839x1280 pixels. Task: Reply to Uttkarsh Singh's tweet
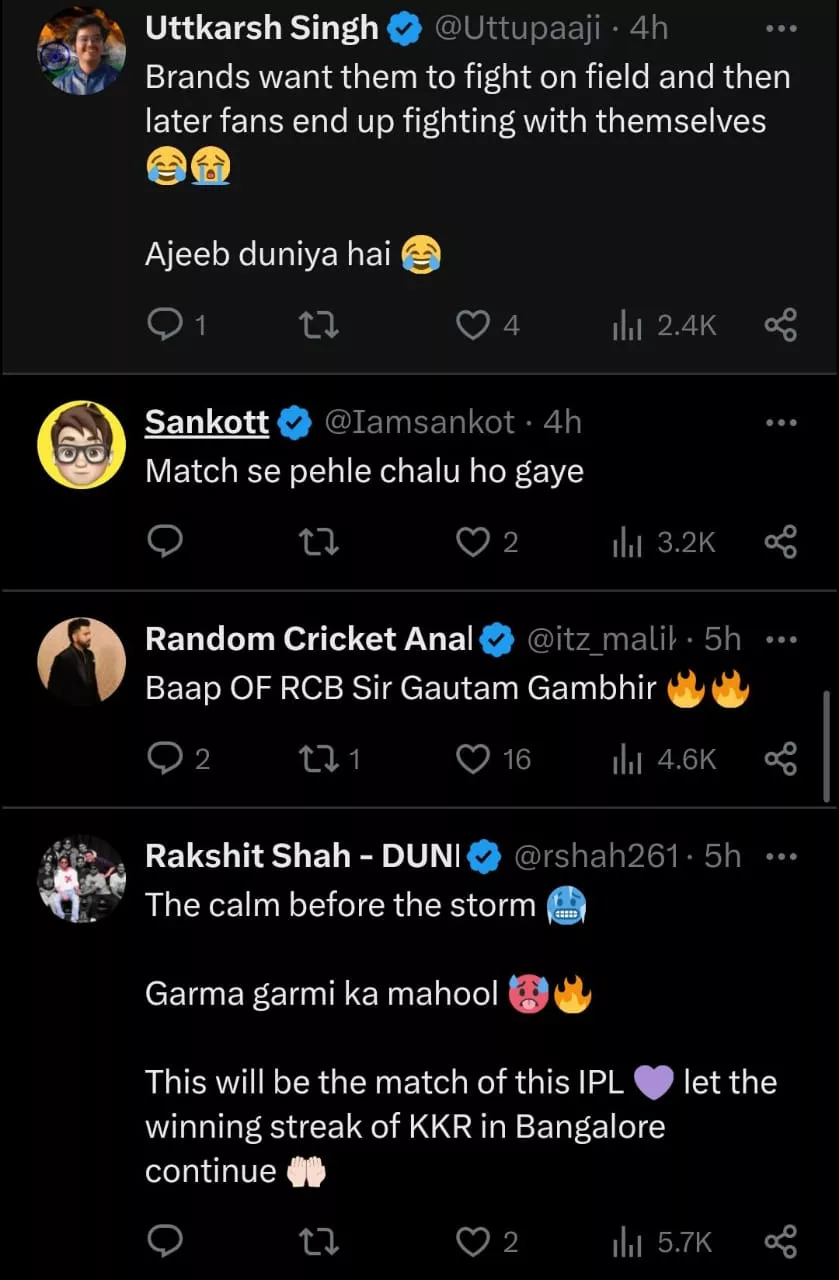(x=164, y=325)
